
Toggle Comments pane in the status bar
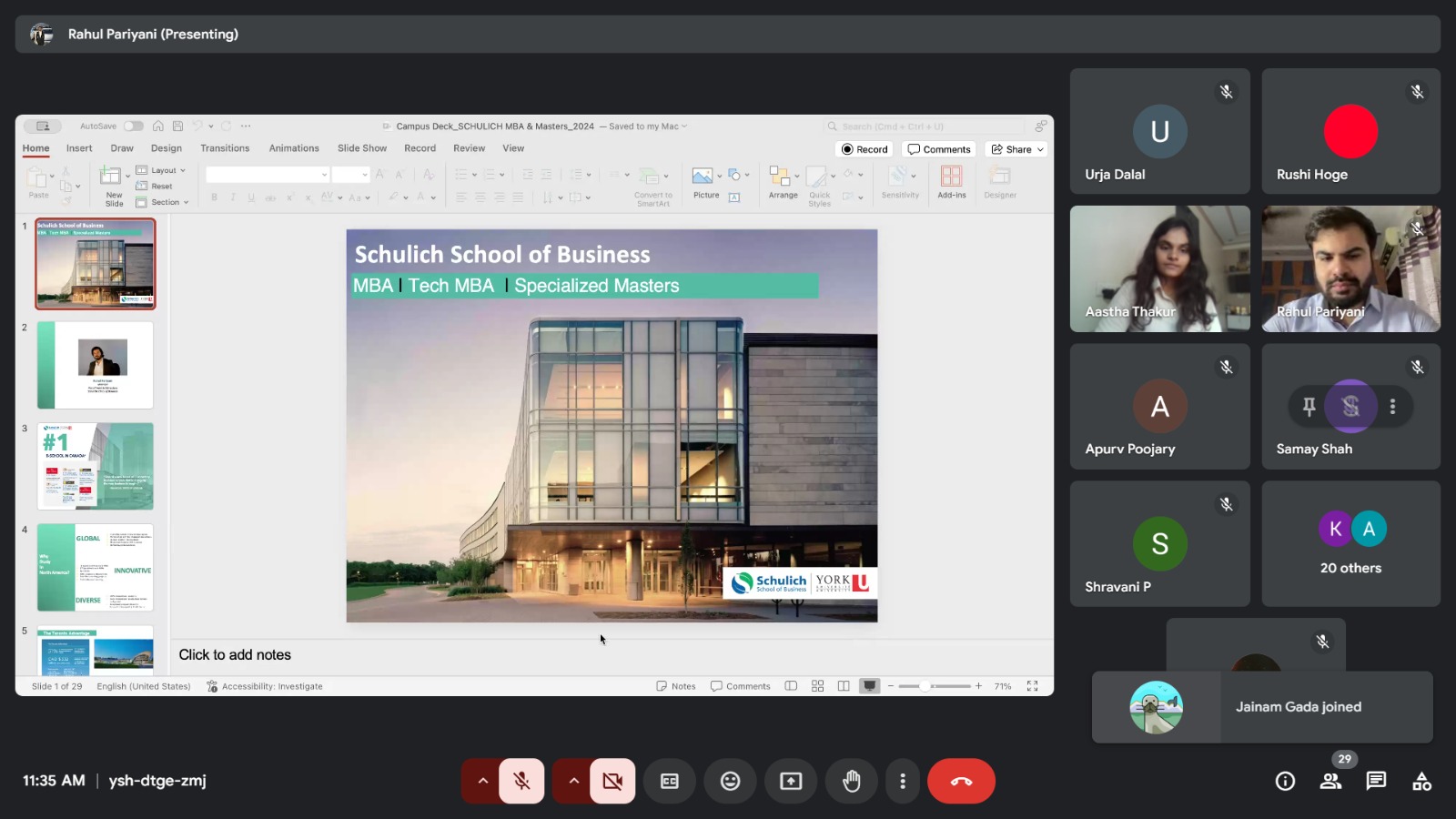(x=740, y=686)
